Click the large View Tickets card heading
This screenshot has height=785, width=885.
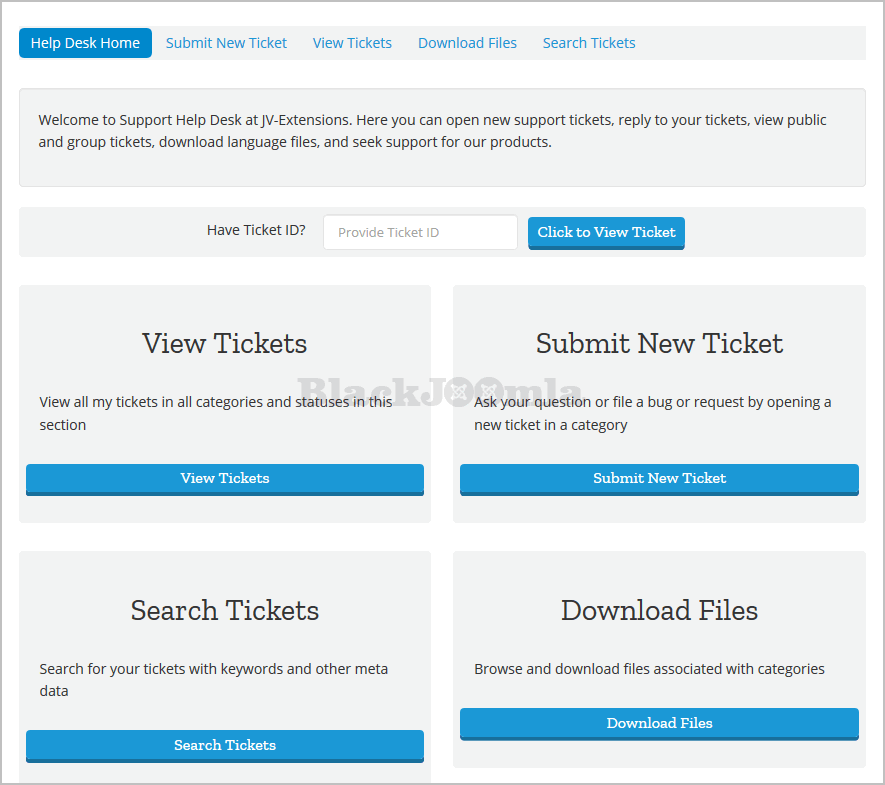tap(225, 343)
